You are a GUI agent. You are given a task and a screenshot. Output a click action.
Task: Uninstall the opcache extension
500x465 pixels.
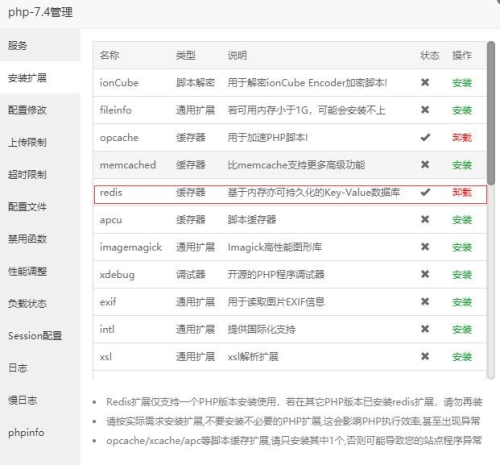(x=462, y=137)
